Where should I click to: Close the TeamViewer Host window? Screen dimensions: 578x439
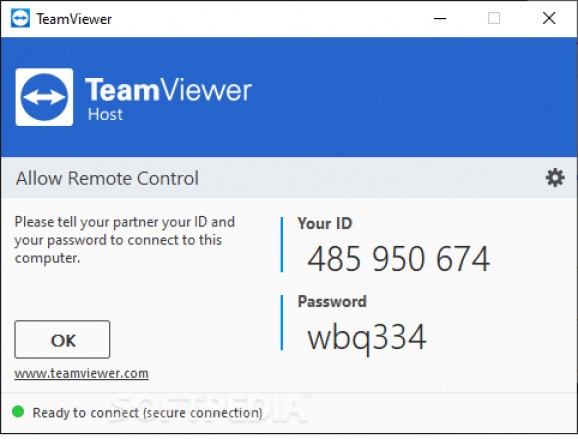pyautogui.click(x=549, y=18)
